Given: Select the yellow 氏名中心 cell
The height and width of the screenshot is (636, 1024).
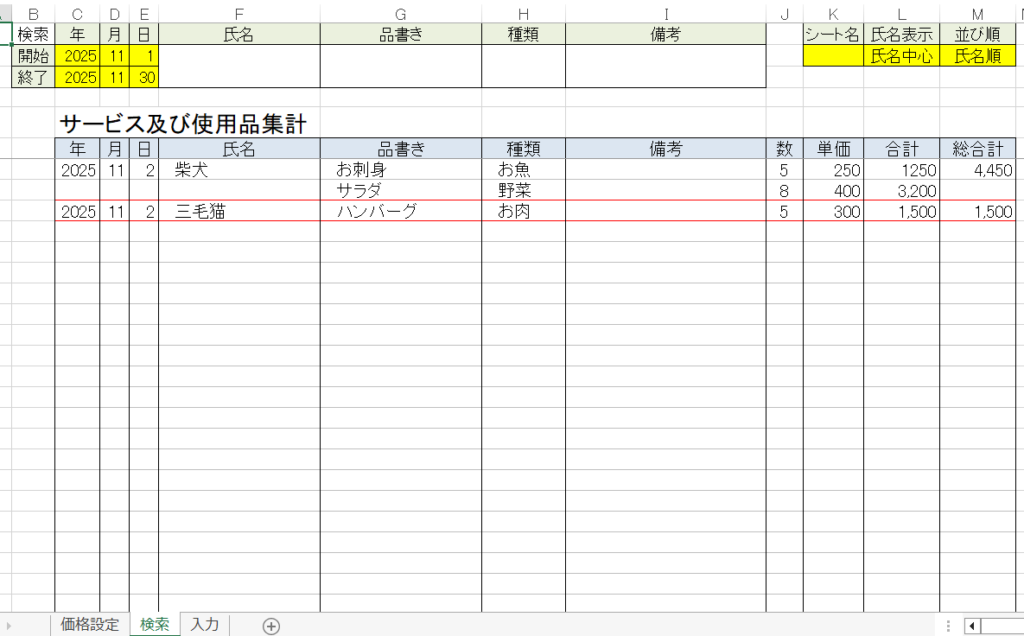Looking at the screenshot, I should [901, 56].
